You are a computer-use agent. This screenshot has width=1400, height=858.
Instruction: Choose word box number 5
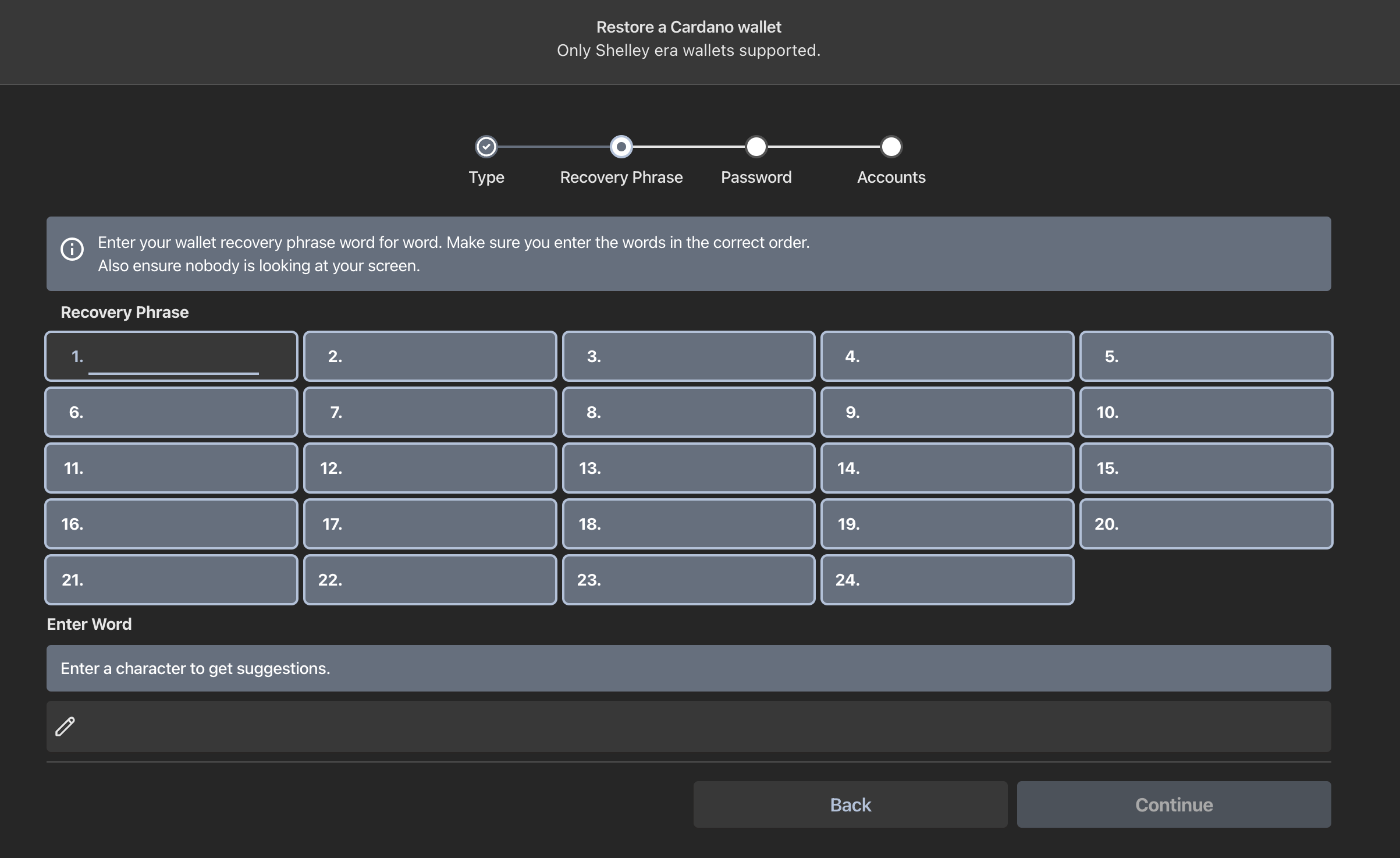[x=1206, y=356]
